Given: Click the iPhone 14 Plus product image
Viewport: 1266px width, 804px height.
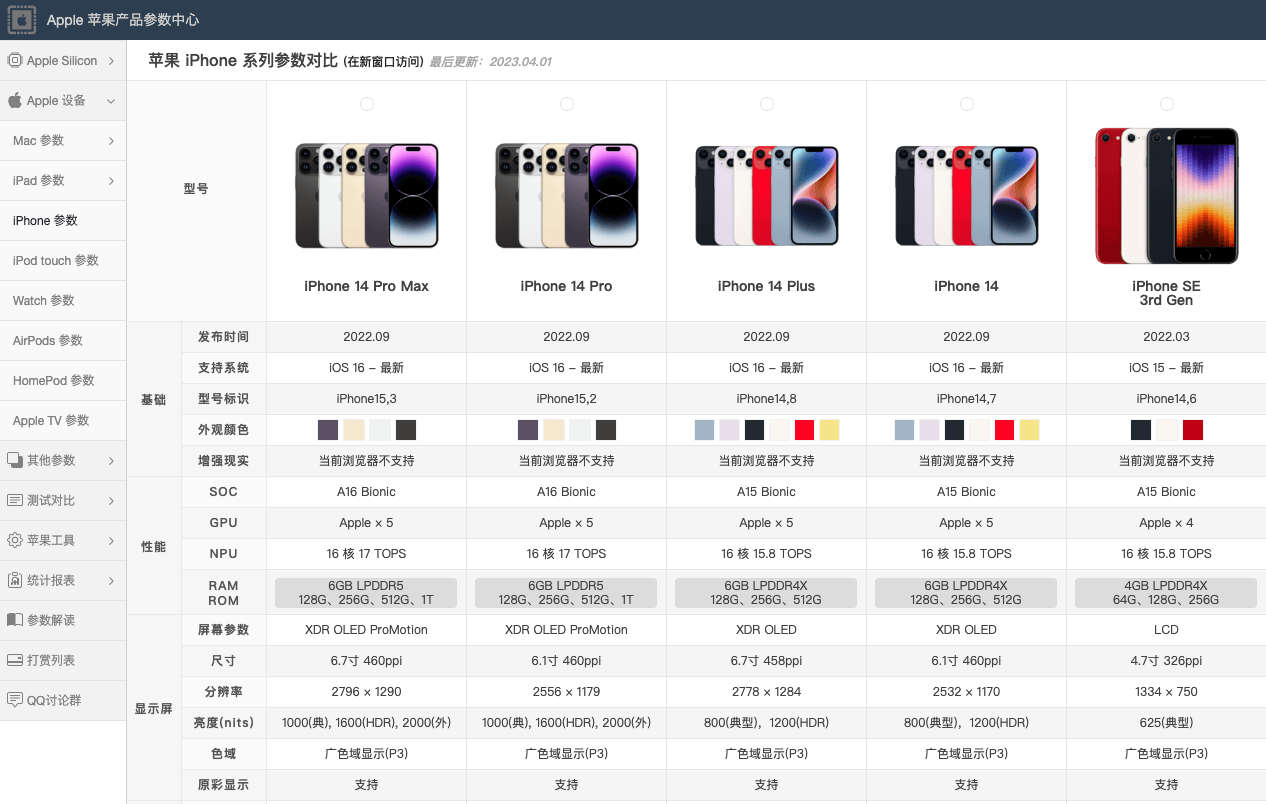Looking at the screenshot, I should (767, 196).
